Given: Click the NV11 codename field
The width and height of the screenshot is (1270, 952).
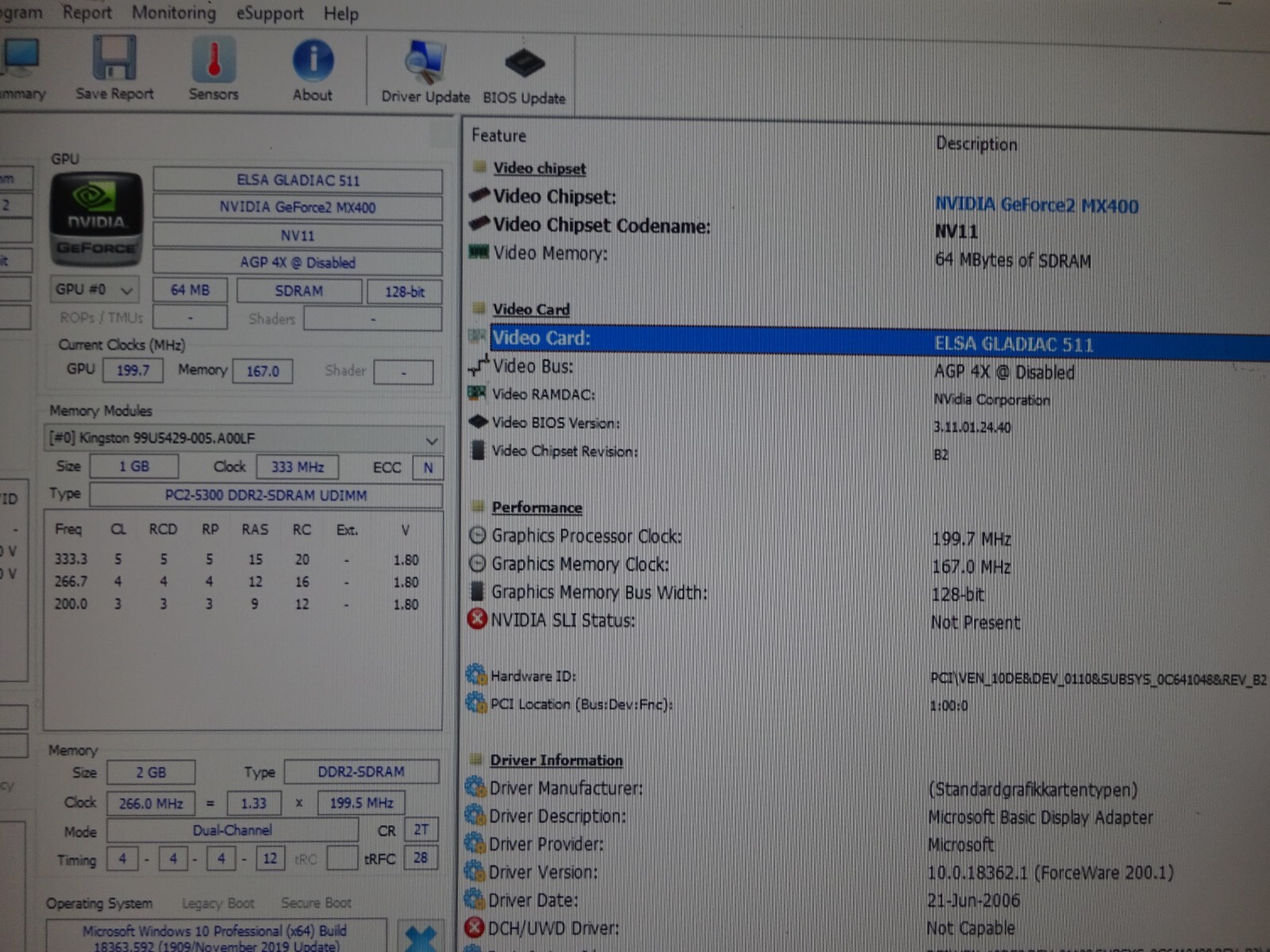Looking at the screenshot, I should (298, 235).
